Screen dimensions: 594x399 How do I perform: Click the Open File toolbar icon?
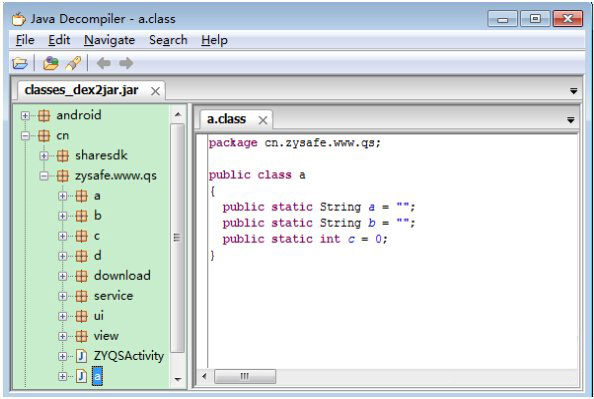pyautogui.click(x=20, y=63)
